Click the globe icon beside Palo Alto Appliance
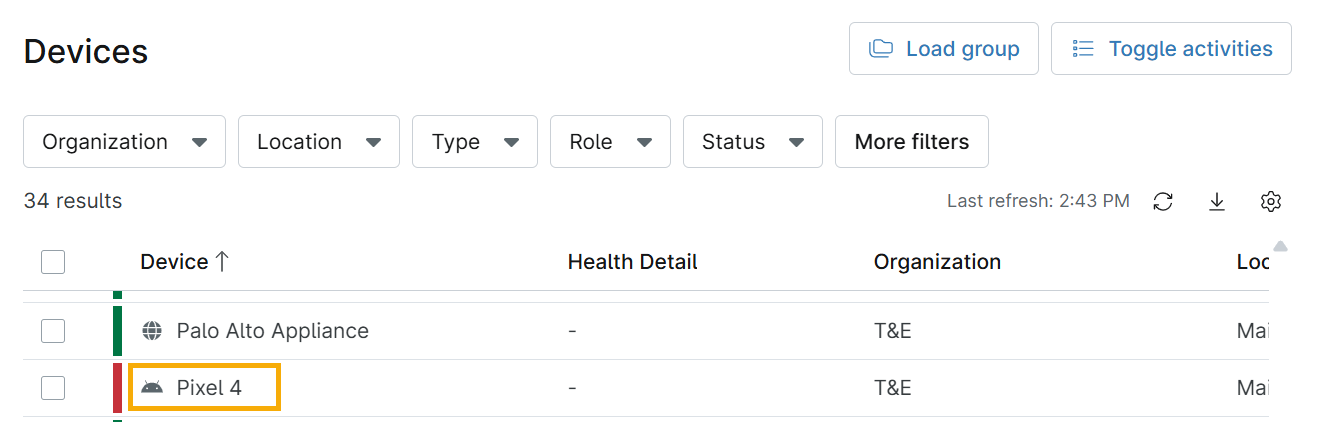 point(152,331)
